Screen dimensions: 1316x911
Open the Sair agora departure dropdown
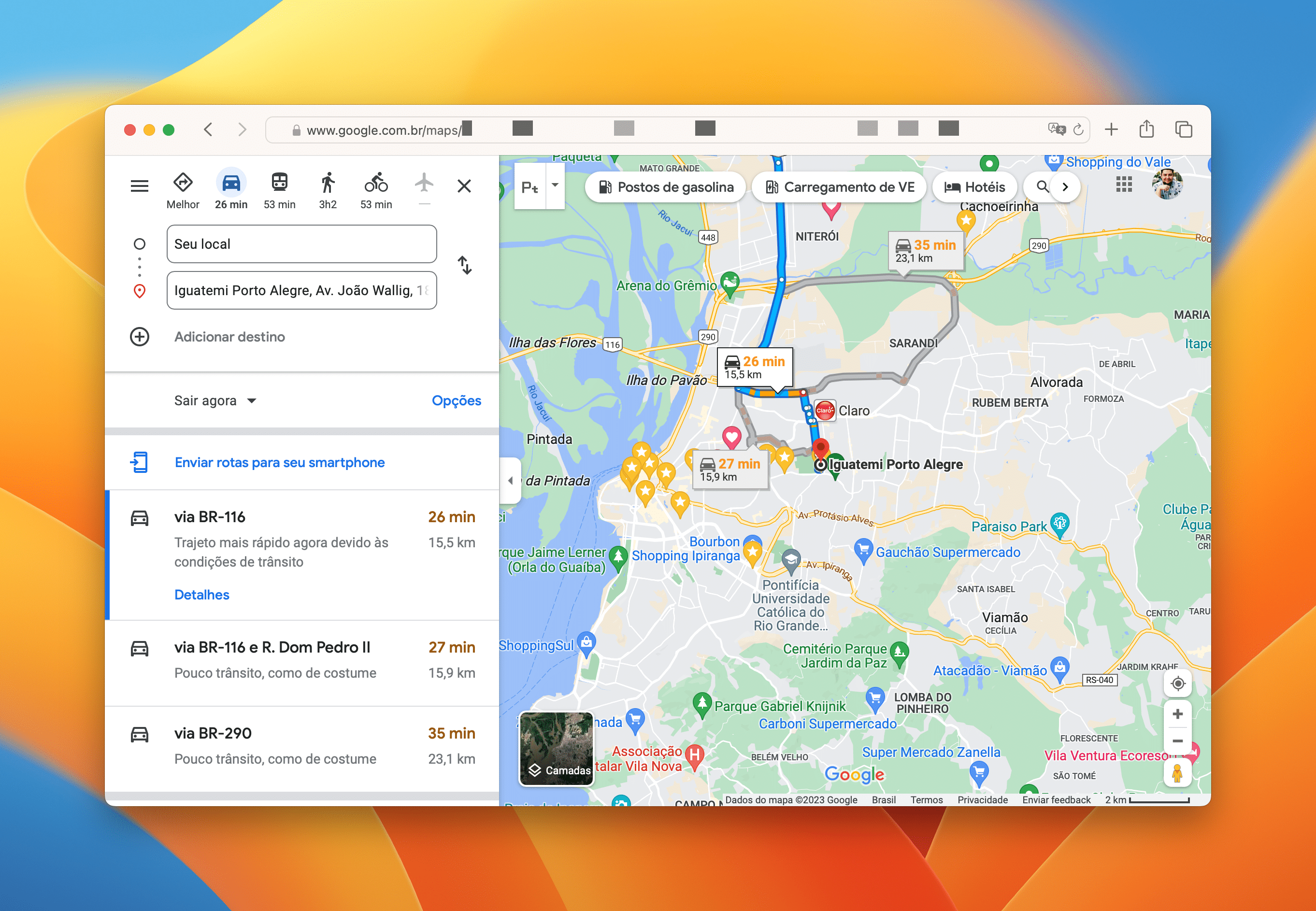pos(215,401)
